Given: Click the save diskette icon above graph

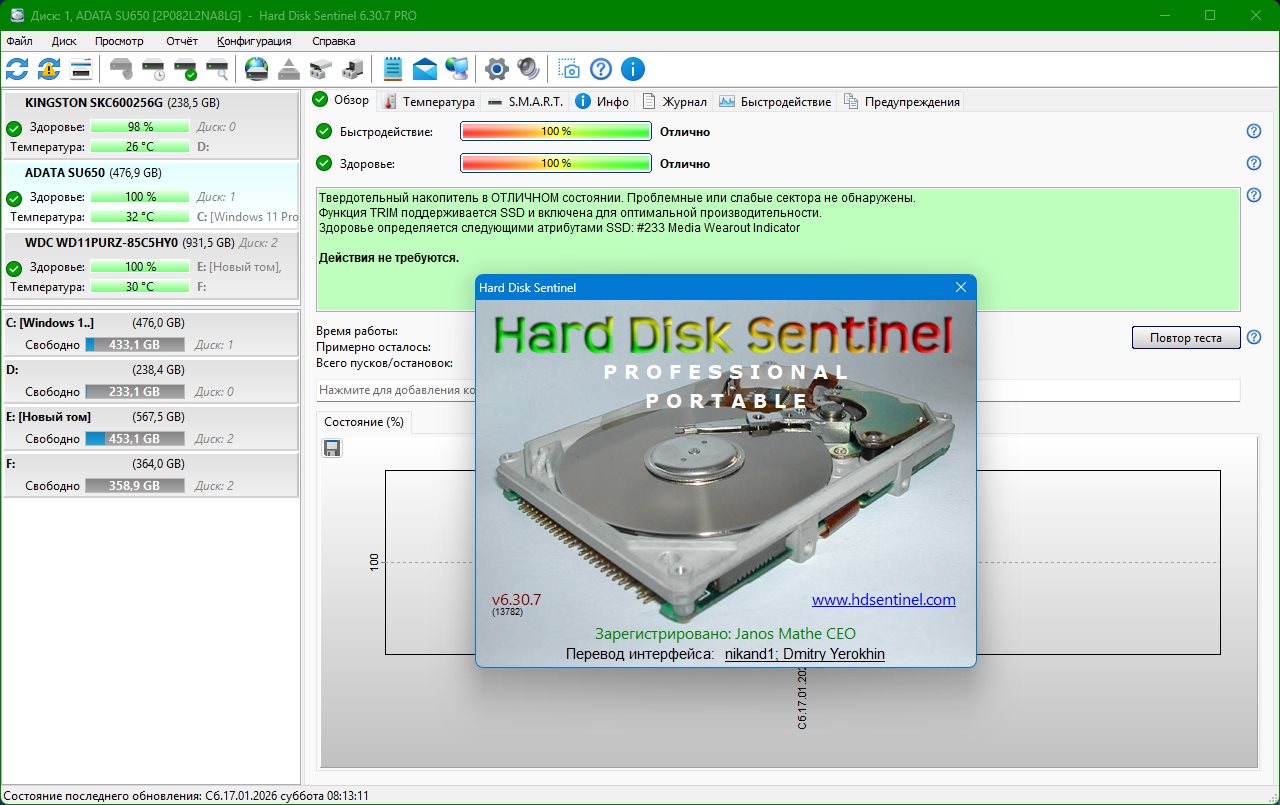Looking at the screenshot, I should tap(332, 448).
